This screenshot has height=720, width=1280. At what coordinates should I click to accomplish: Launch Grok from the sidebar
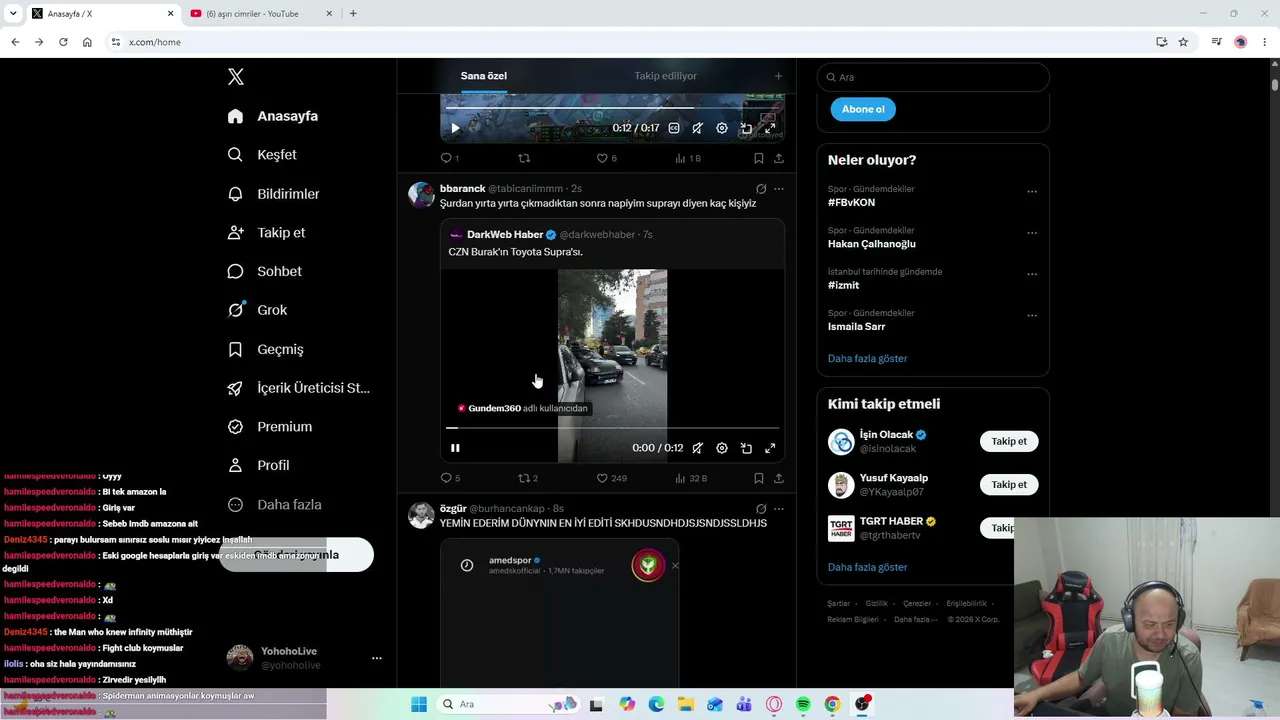pos(257,310)
